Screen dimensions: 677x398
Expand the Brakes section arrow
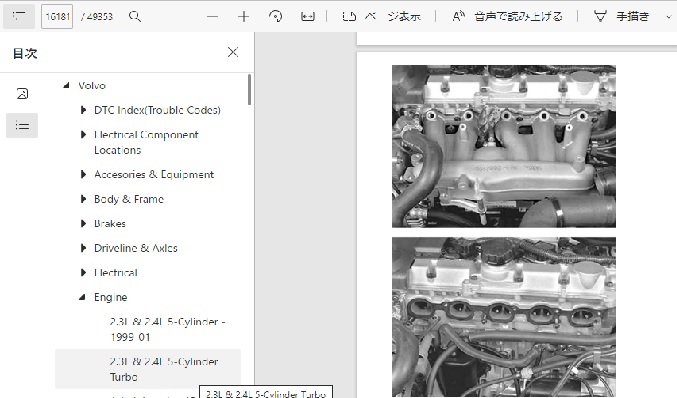83,224
